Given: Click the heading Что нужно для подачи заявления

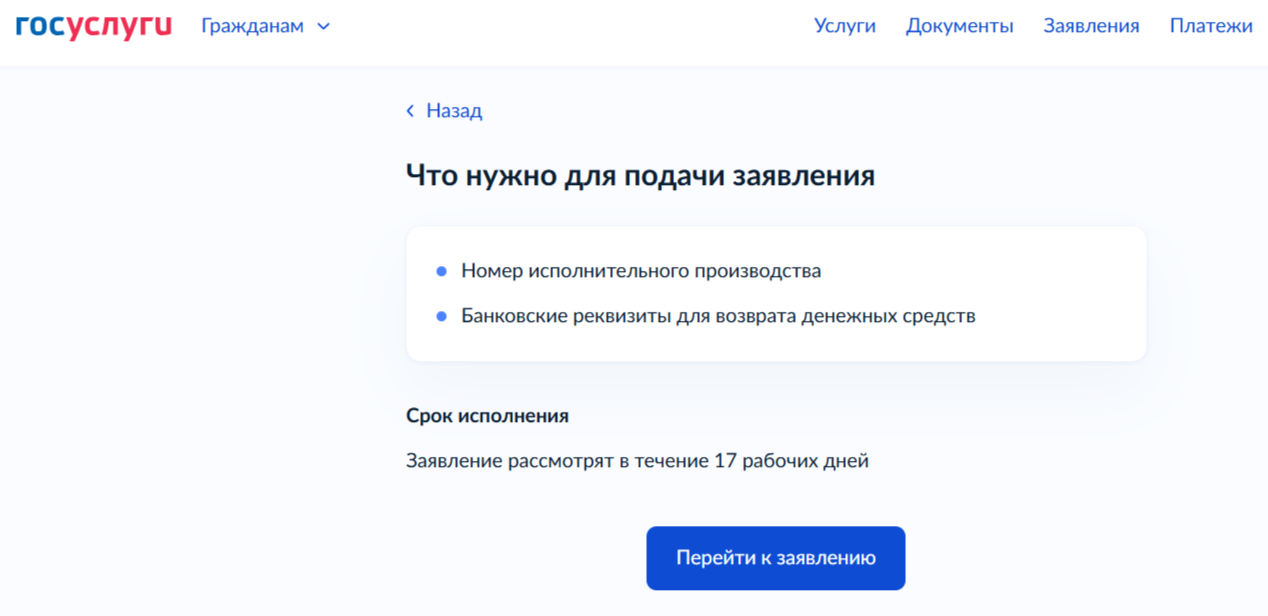Looking at the screenshot, I should 640,175.
